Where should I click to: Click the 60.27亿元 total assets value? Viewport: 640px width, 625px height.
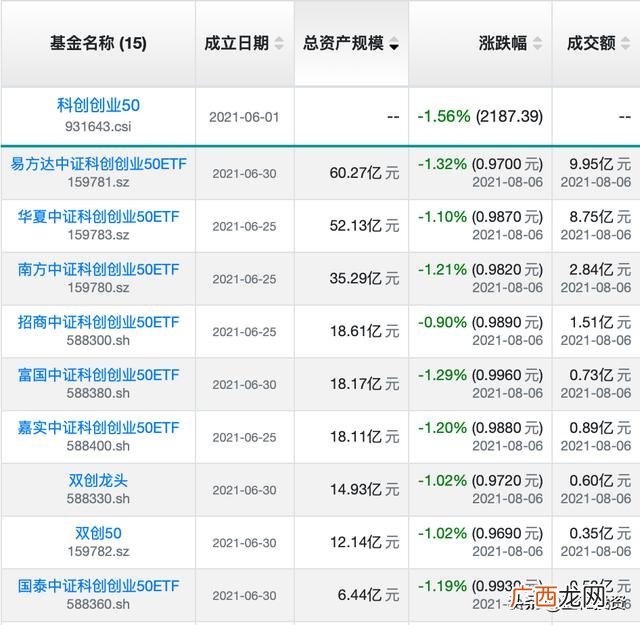364,173
